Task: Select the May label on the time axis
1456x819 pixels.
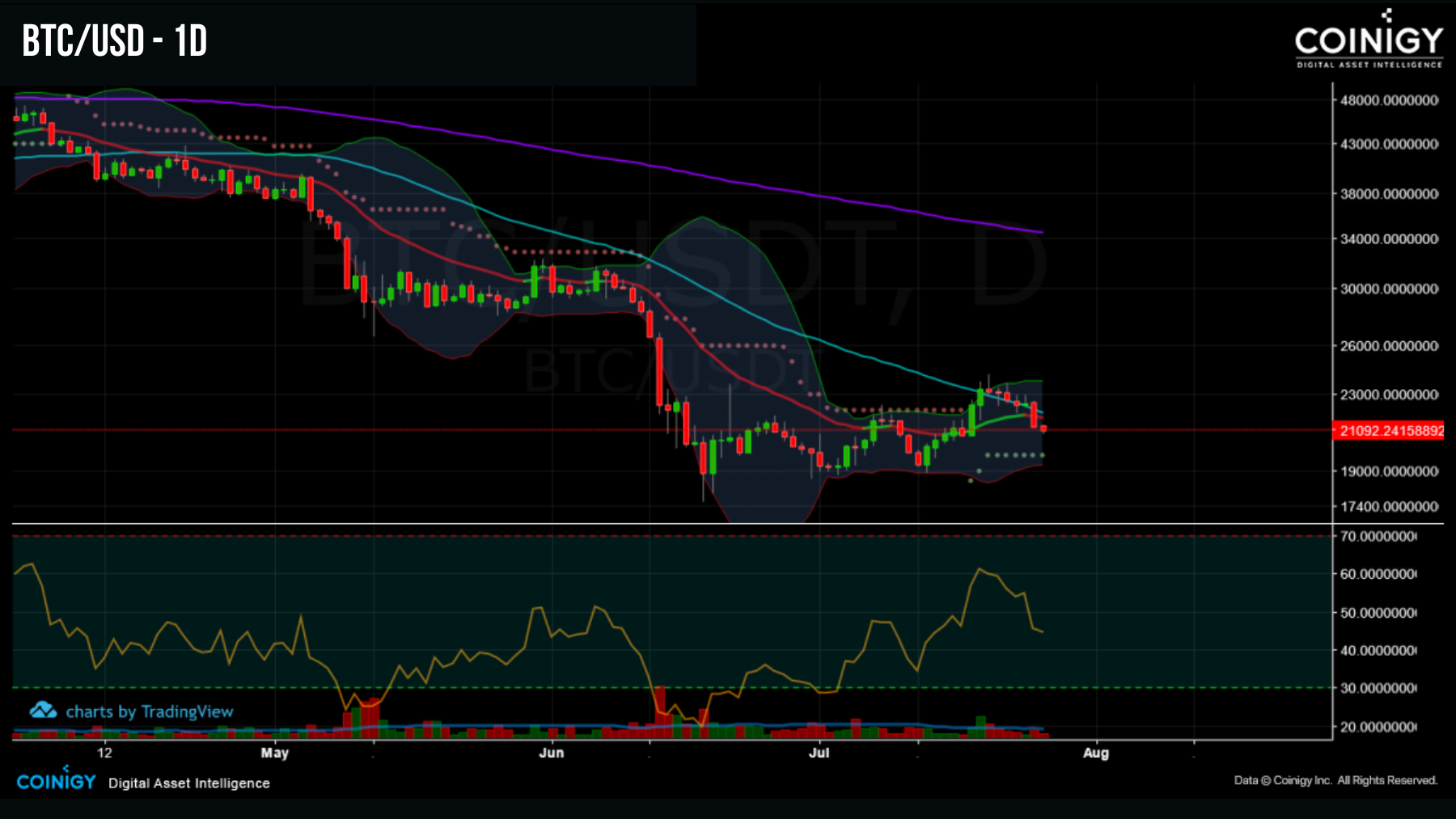Action: (275, 753)
